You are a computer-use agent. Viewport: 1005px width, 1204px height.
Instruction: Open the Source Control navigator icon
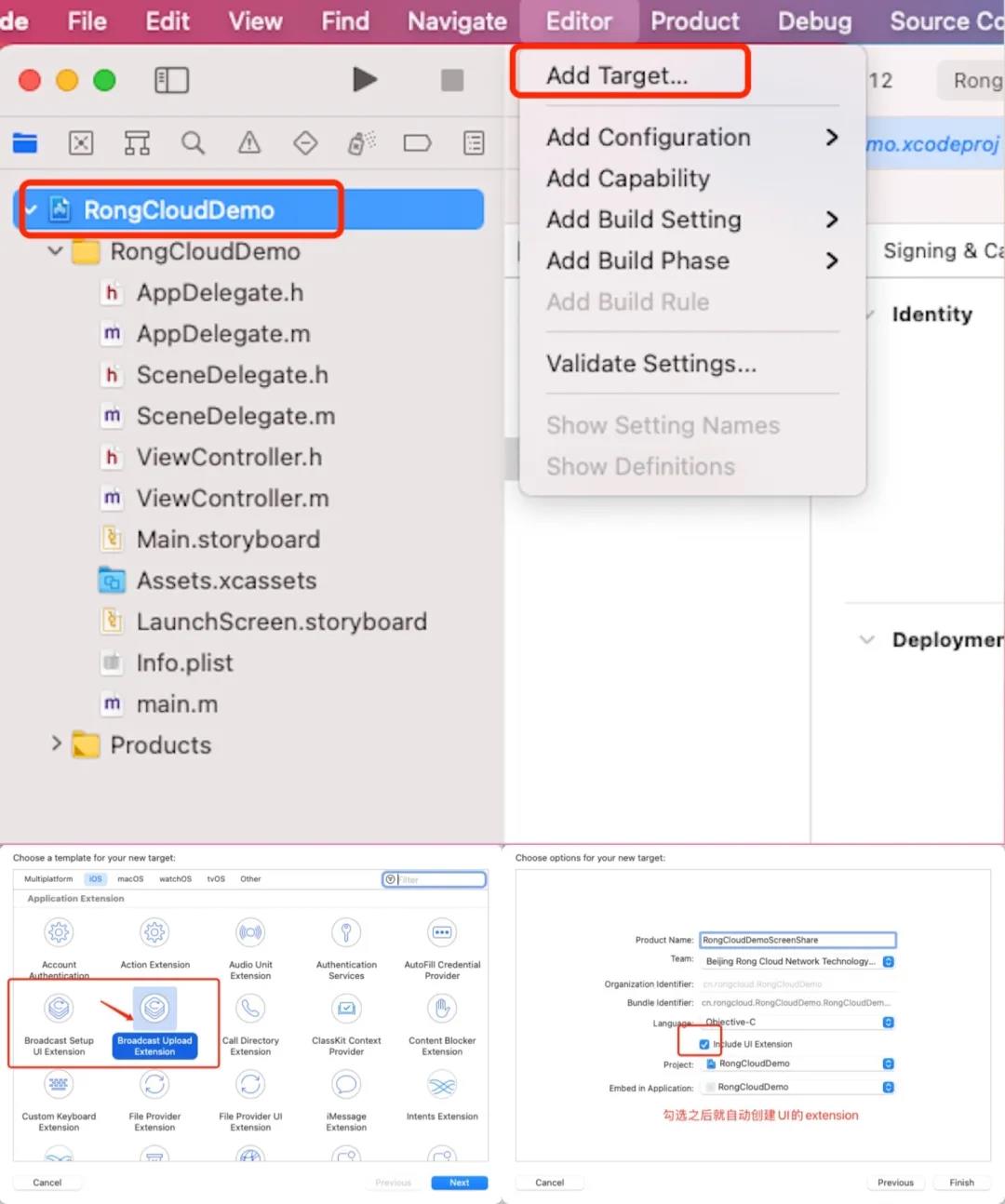tap(81, 142)
